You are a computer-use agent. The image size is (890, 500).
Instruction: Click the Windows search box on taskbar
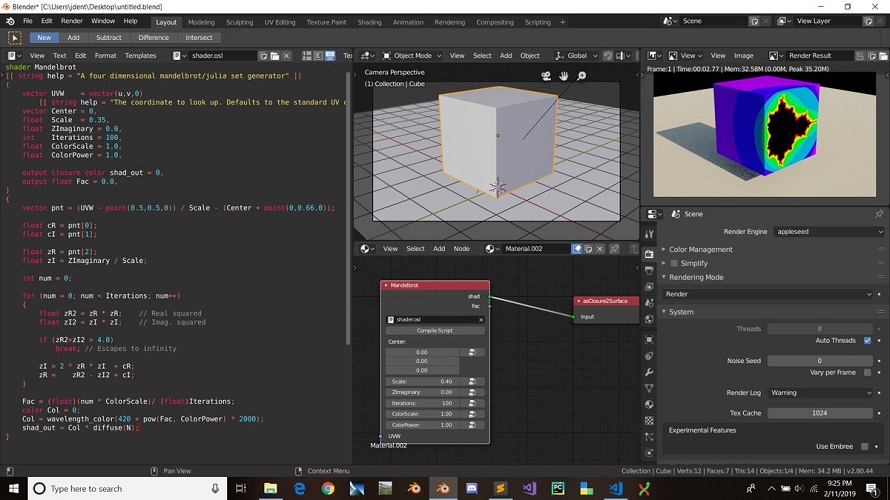(128, 489)
